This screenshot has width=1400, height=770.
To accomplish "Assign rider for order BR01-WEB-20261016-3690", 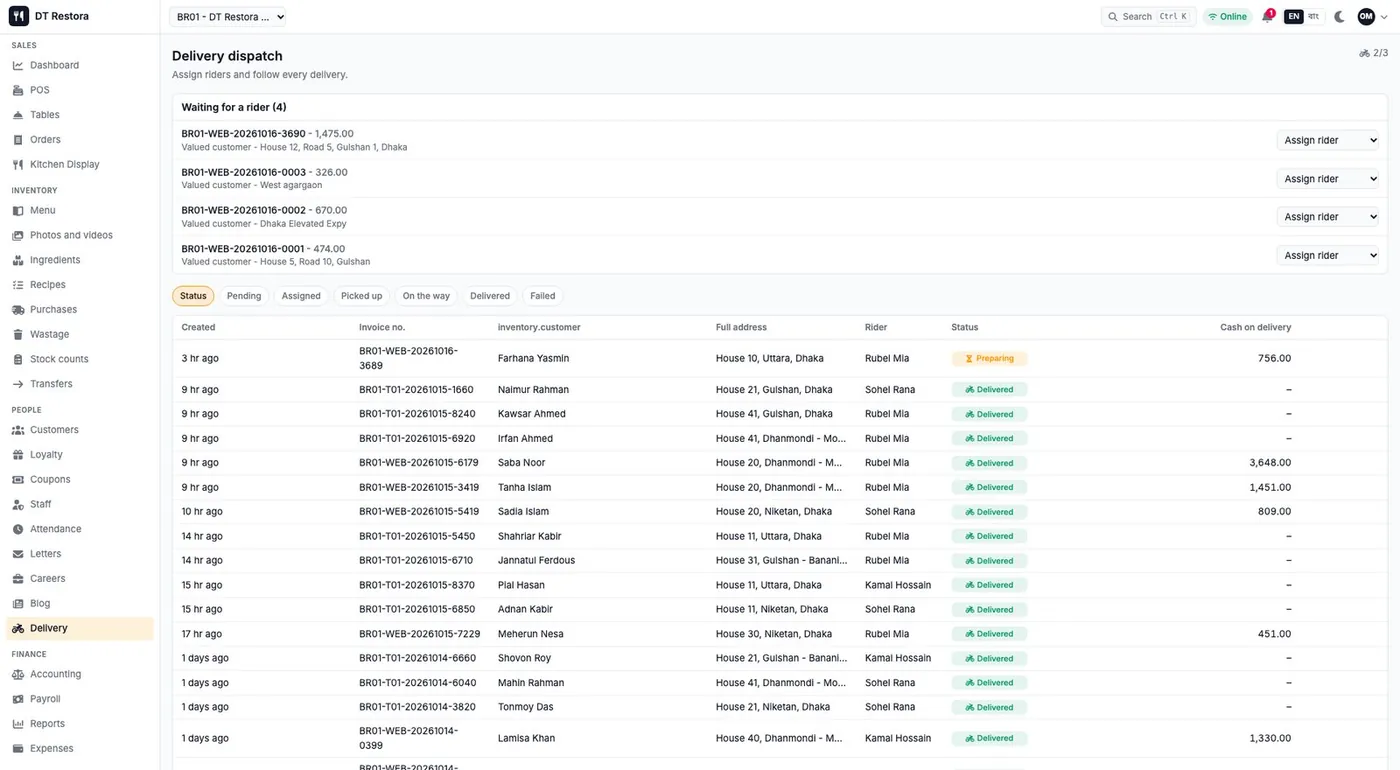I will click(x=1328, y=140).
